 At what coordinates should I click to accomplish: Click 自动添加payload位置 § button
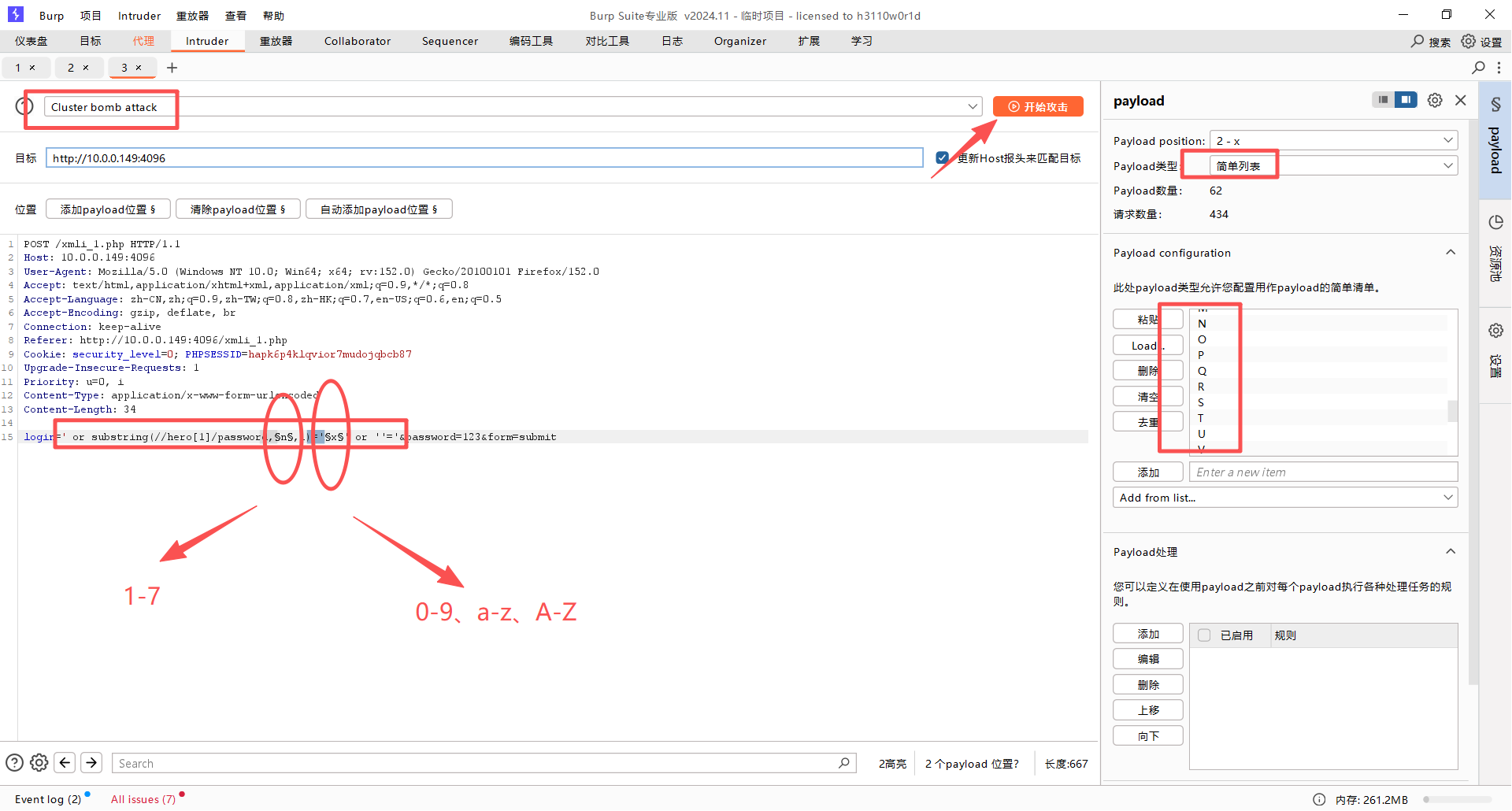click(379, 209)
